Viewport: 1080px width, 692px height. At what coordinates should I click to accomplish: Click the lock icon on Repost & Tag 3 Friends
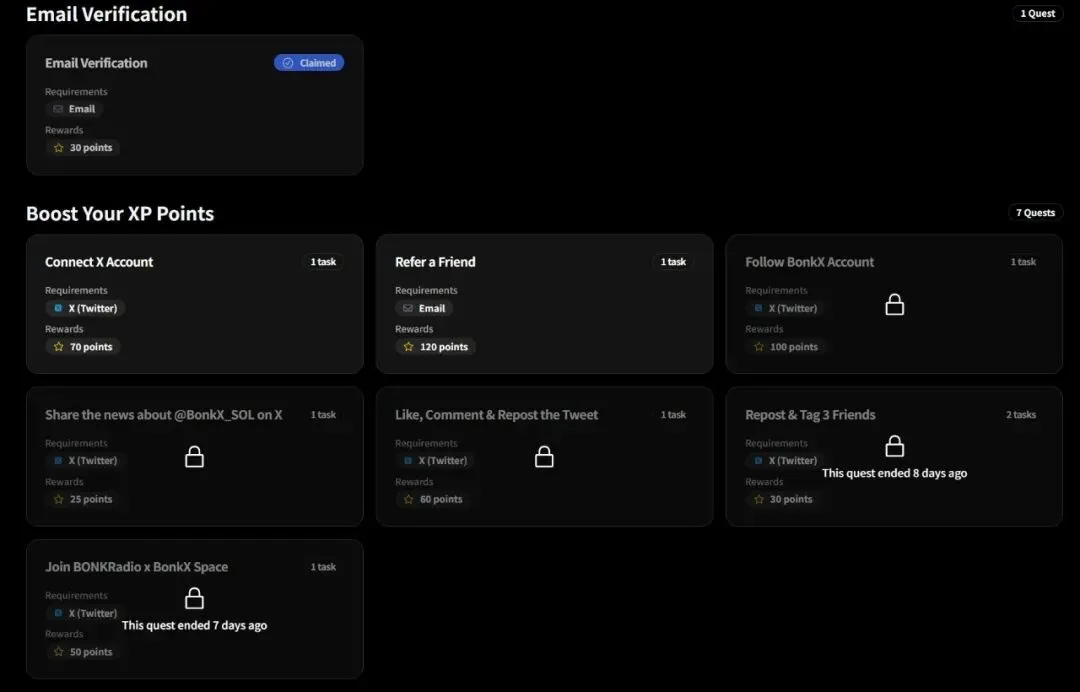point(894,445)
